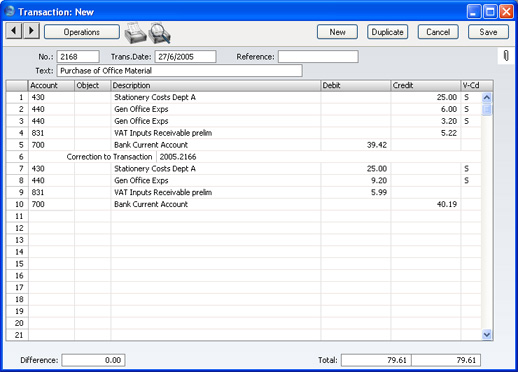
Task: Select credit amount 25.00 in row 1
Action: pyautogui.click(x=447, y=97)
